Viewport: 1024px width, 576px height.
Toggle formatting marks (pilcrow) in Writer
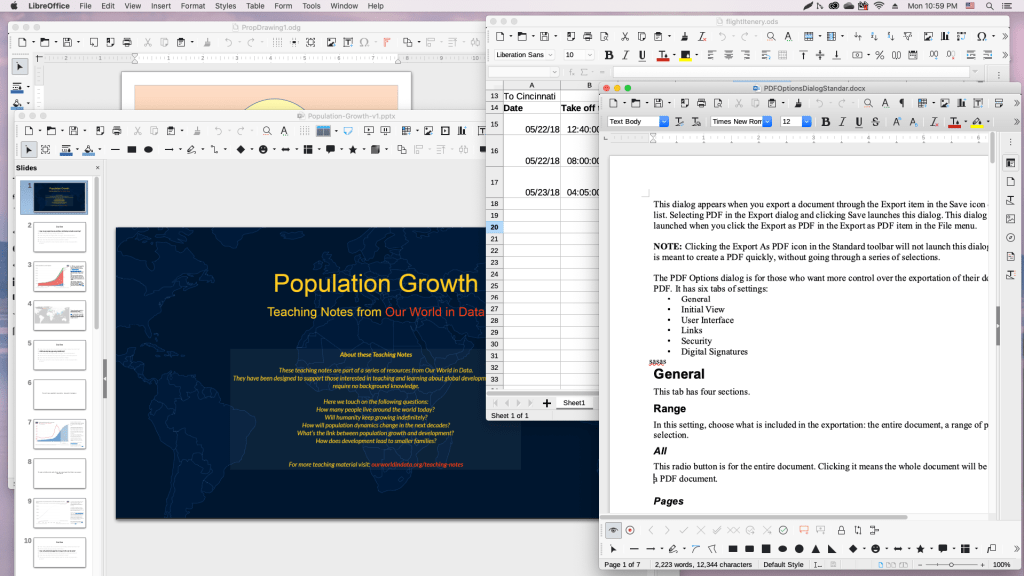901,103
